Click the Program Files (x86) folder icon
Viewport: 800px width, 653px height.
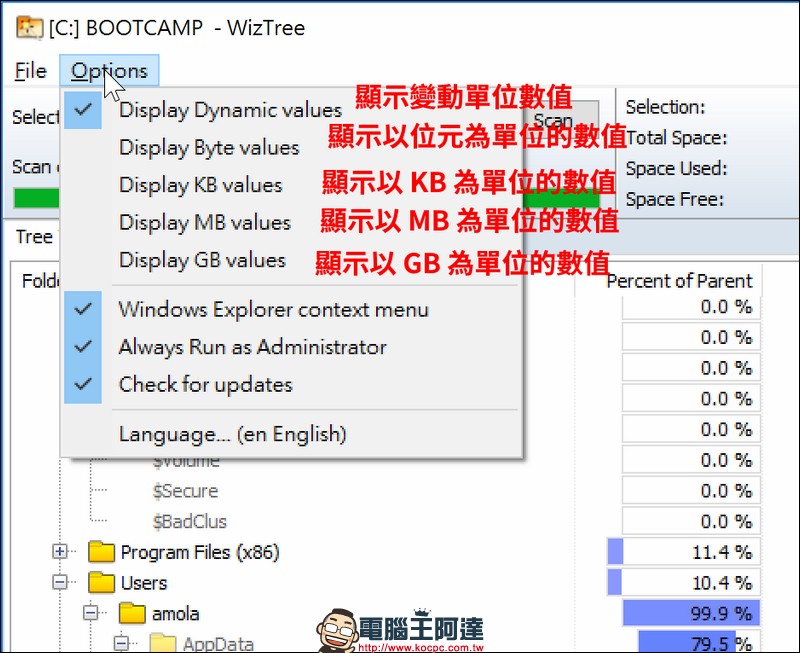[101, 551]
